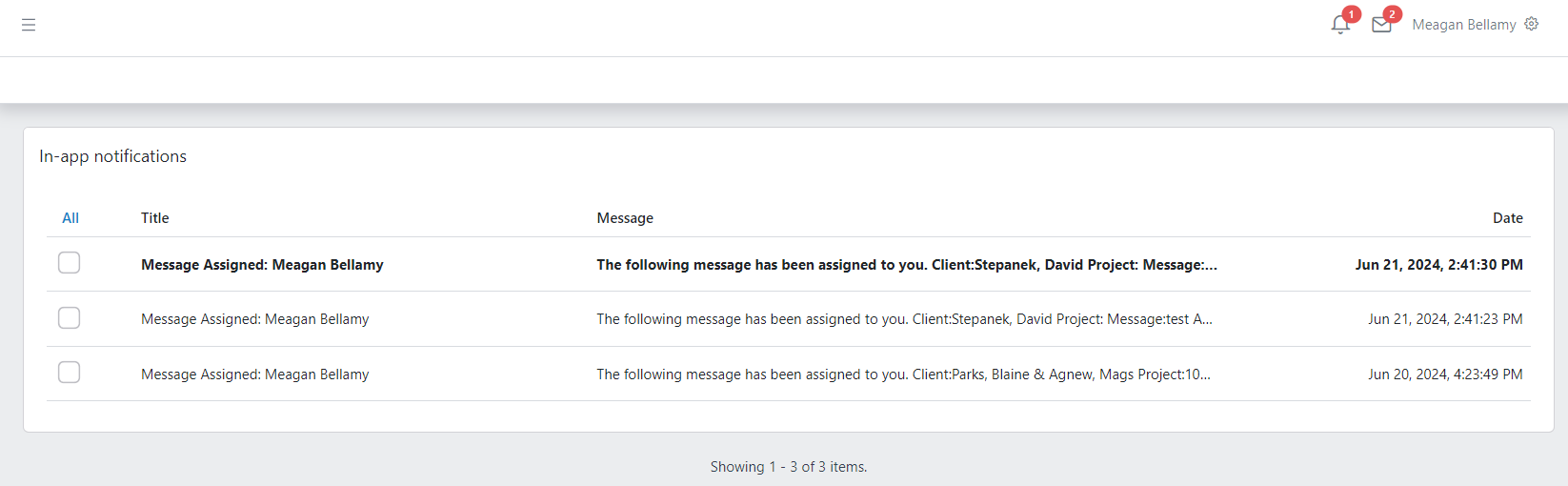The height and width of the screenshot is (486, 1568).
Task: Click the All selection link
Action: (x=70, y=218)
